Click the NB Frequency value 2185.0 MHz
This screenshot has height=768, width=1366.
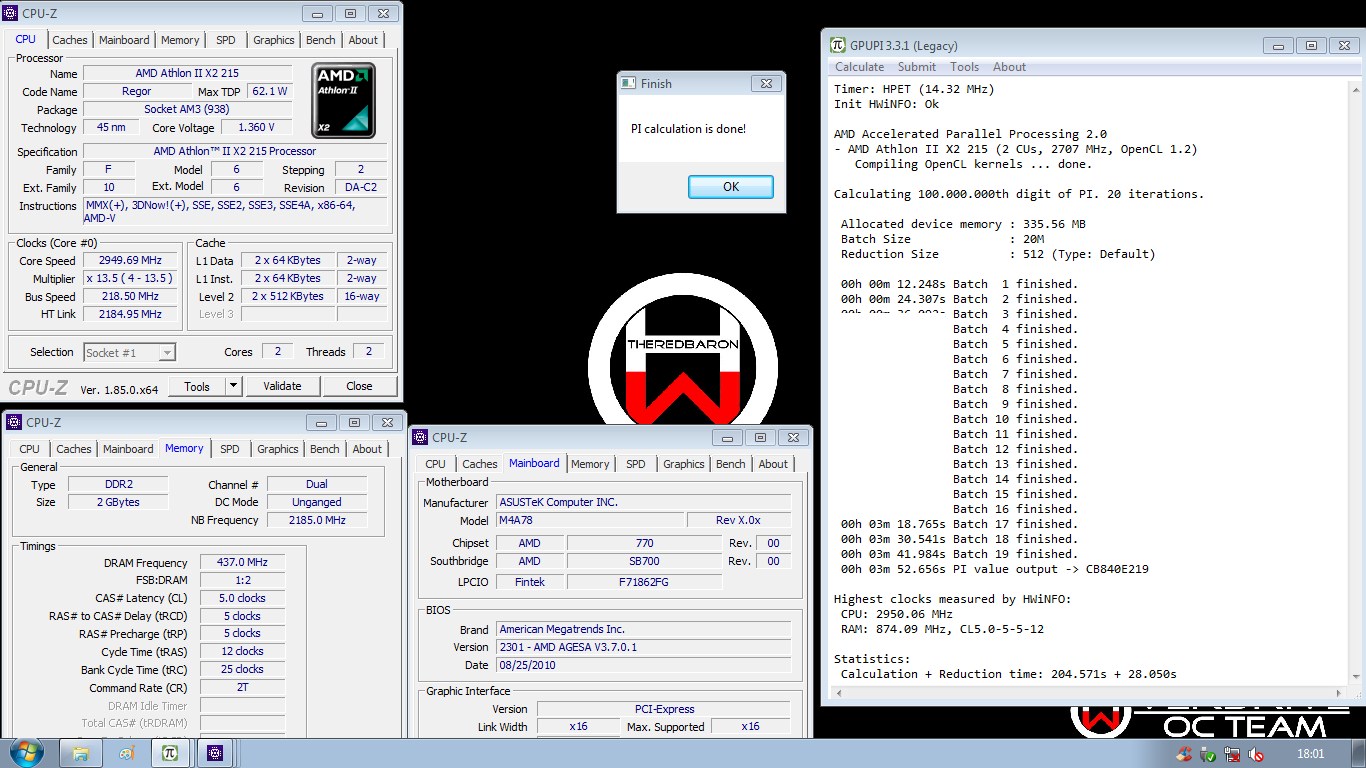click(317, 520)
